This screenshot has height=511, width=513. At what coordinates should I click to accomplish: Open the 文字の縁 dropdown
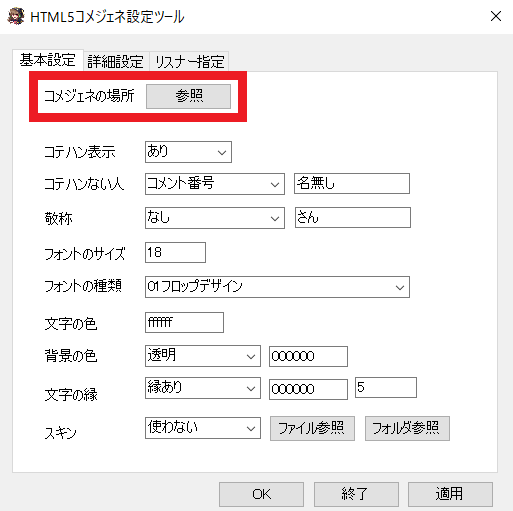[x=203, y=388]
